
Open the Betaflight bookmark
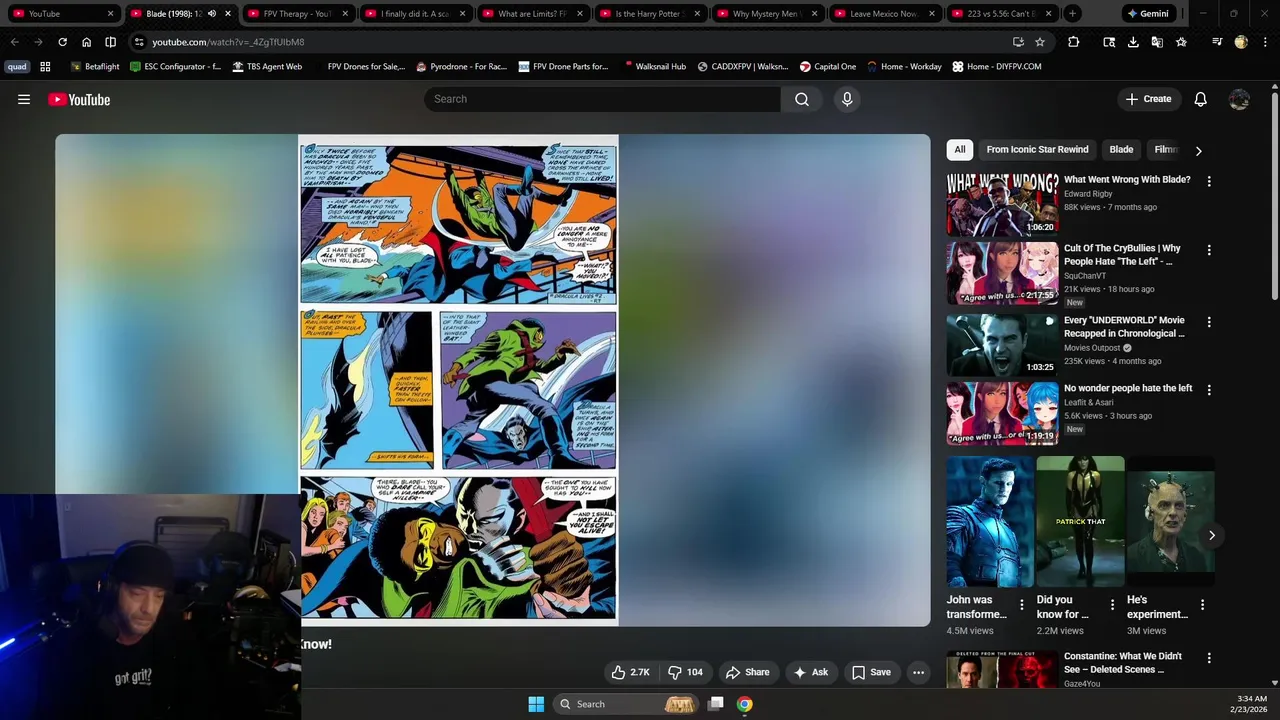pyautogui.click(x=95, y=66)
